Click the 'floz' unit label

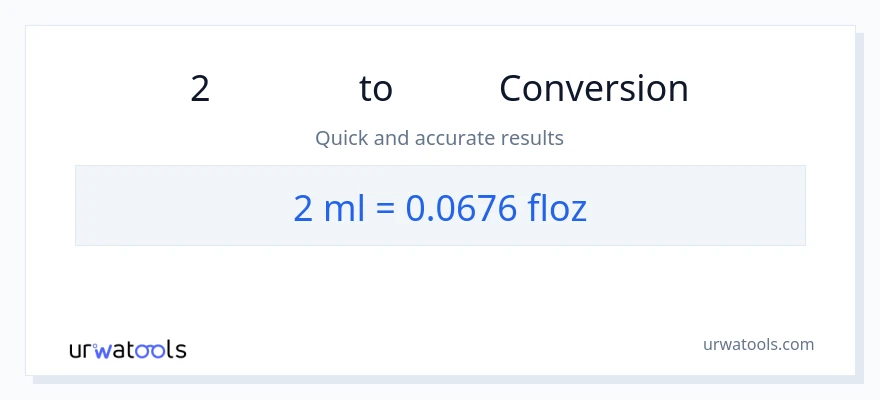point(556,207)
